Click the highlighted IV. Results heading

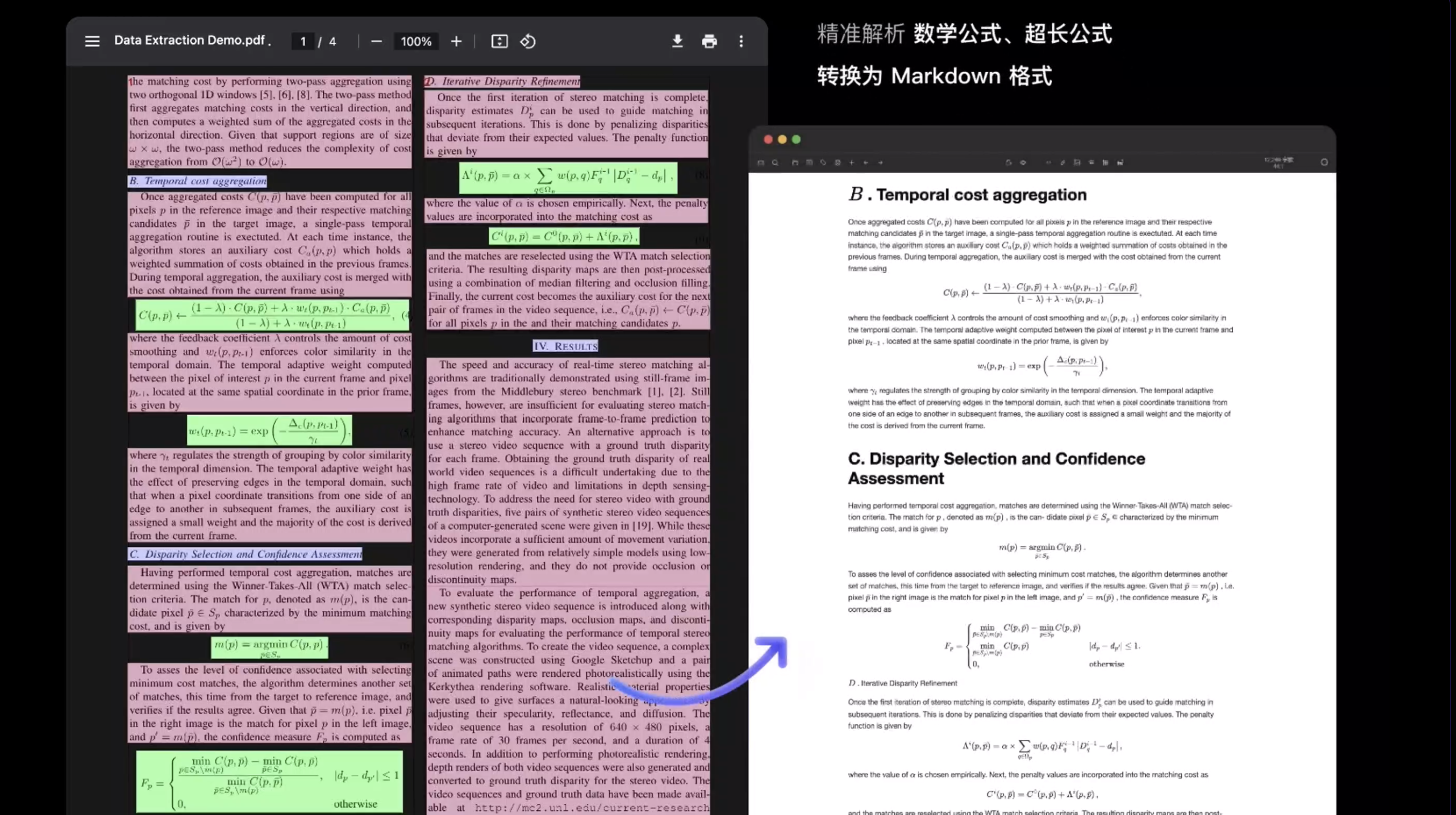coord(565,346)
